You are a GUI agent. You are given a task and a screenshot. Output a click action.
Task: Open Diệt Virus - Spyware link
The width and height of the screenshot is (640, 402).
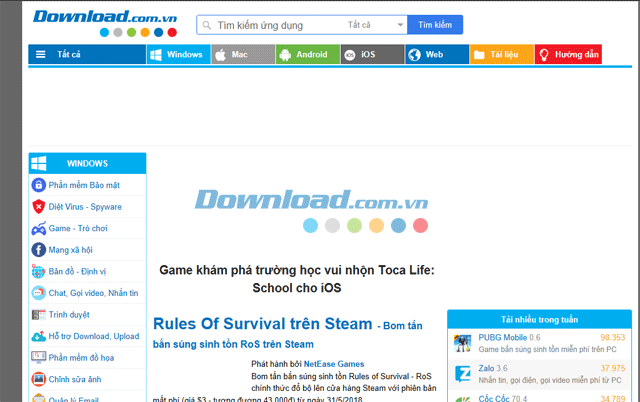[x=85, y=207]
